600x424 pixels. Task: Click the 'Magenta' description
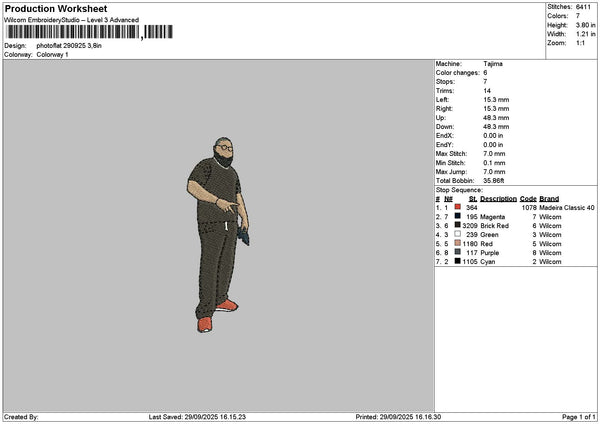pyautogui.click(x=492, y=217)
